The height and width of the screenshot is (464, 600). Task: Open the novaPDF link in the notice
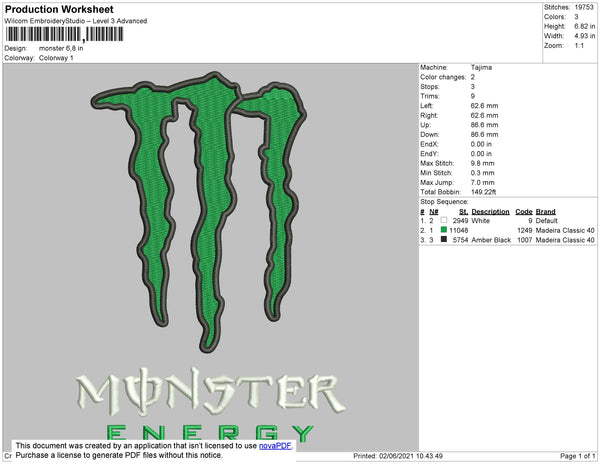(275, 446)
